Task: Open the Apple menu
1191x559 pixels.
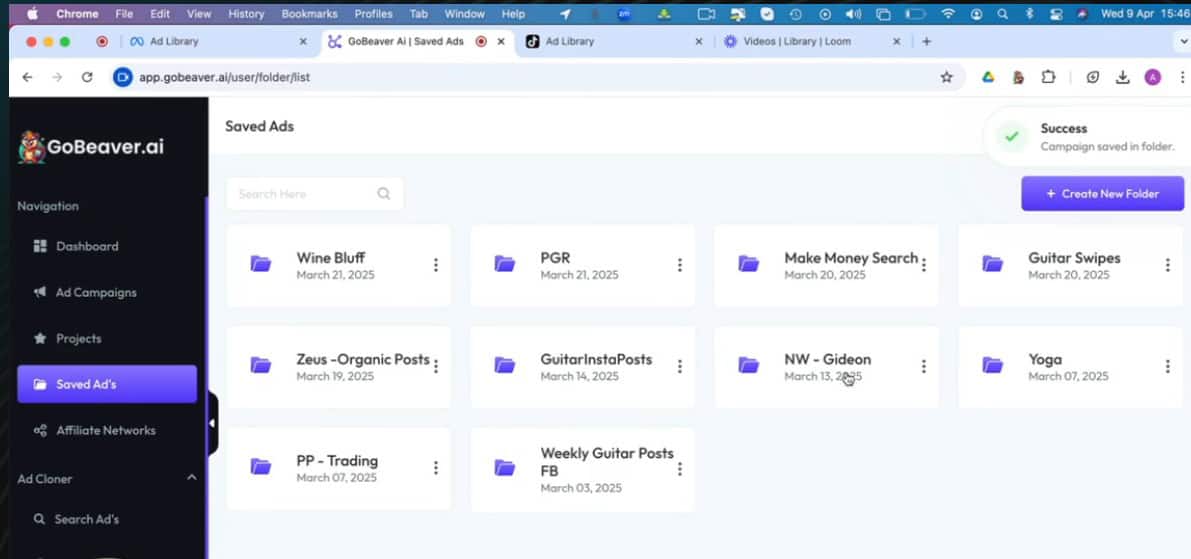Action: pos(33,14)
